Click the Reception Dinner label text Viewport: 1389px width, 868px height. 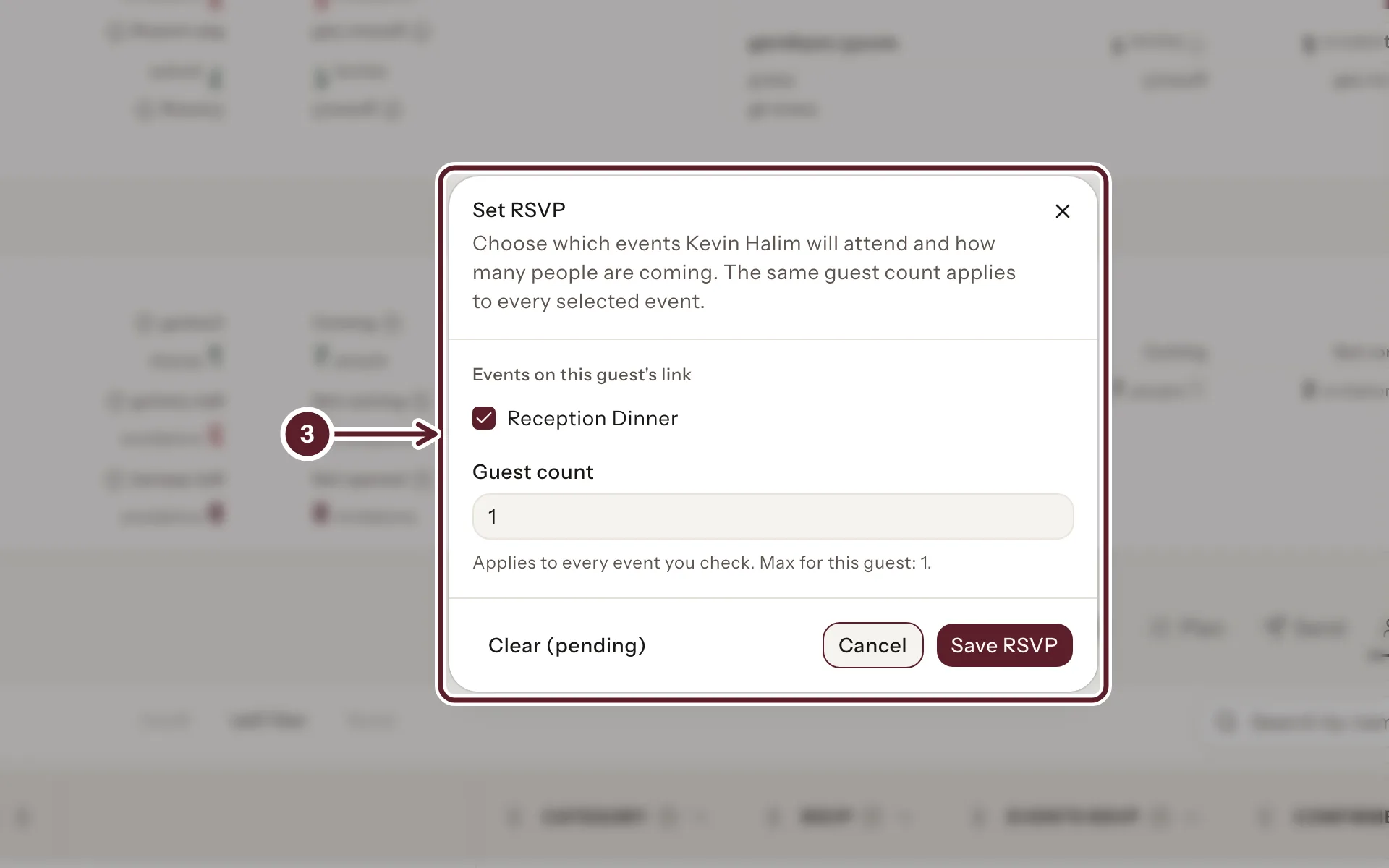click(592, 418)
